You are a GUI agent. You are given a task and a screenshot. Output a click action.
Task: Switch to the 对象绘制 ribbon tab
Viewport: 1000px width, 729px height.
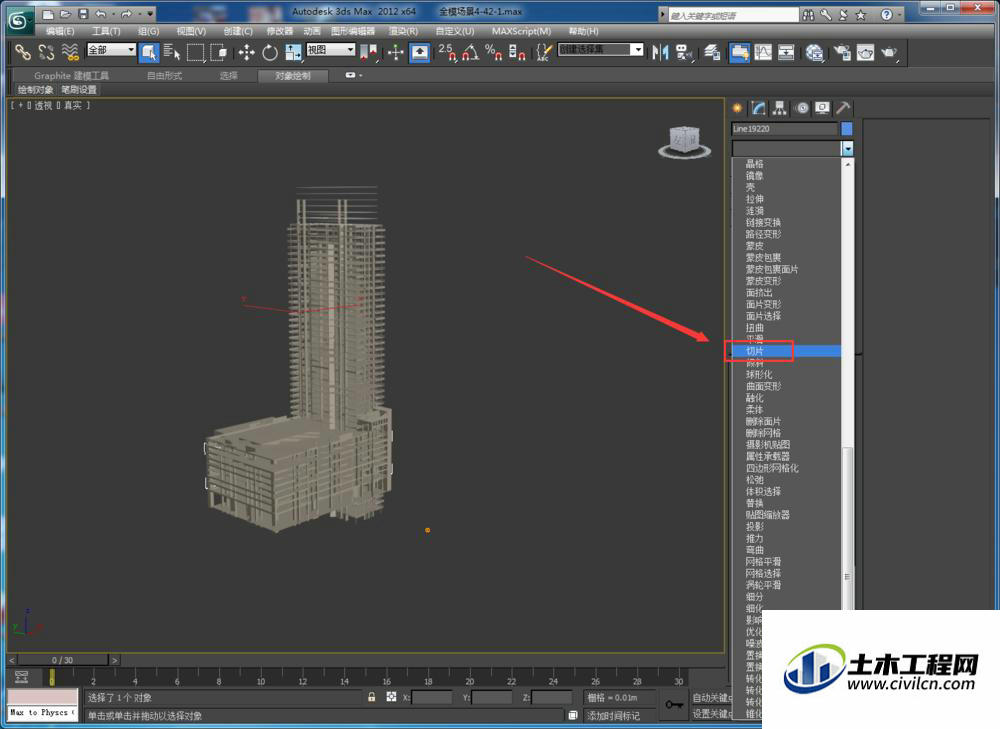293,76
